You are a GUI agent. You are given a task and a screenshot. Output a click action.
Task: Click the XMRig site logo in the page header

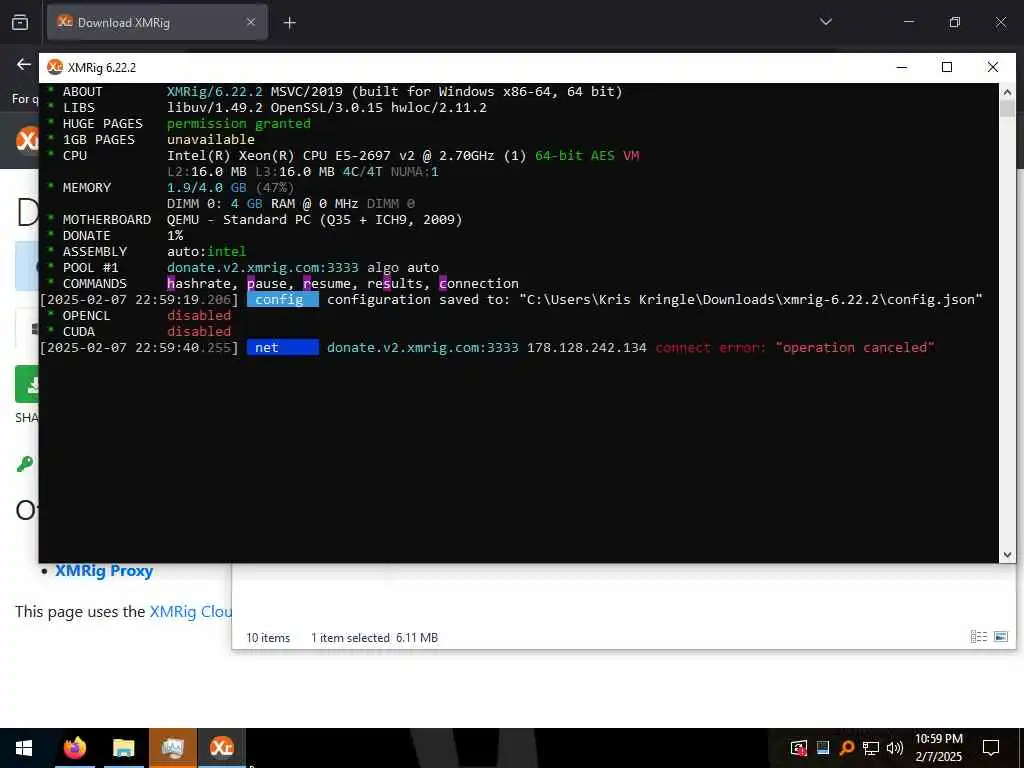[x=27, y=140]
